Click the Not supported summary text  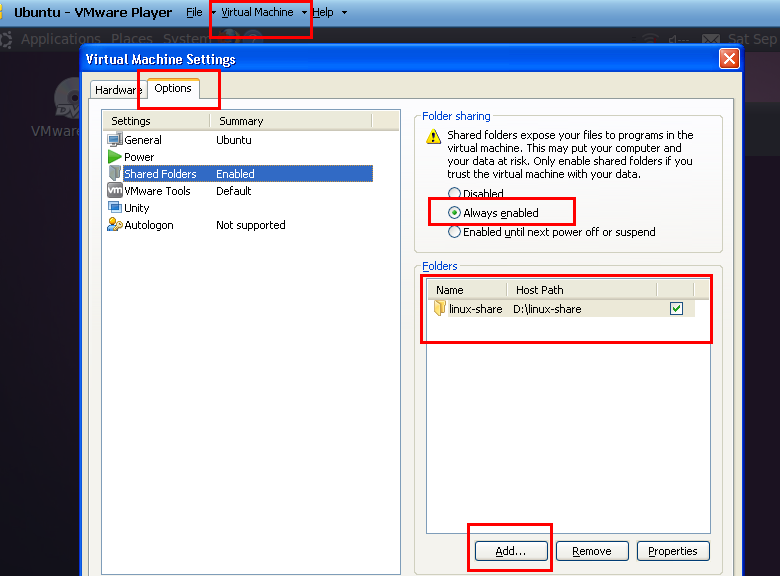pyautogui.click(x=251, y=225)
